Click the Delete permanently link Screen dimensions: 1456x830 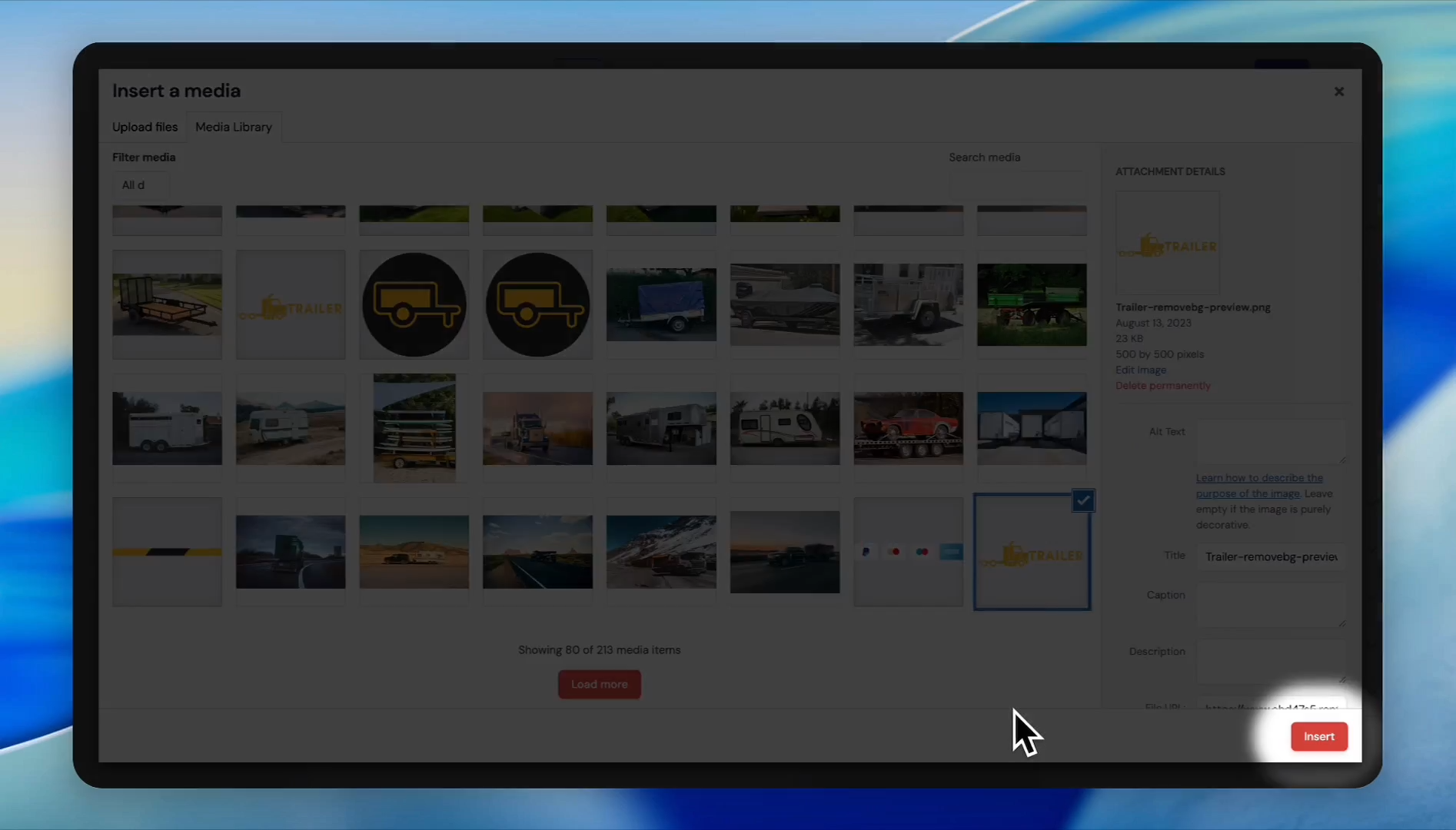tap(1163, 386)
